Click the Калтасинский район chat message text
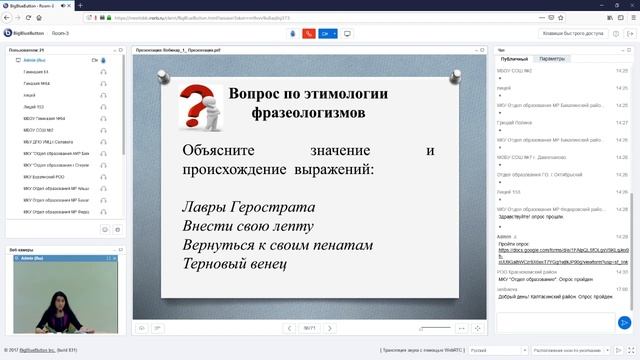 pyautogui.click(x=555, y=297)
